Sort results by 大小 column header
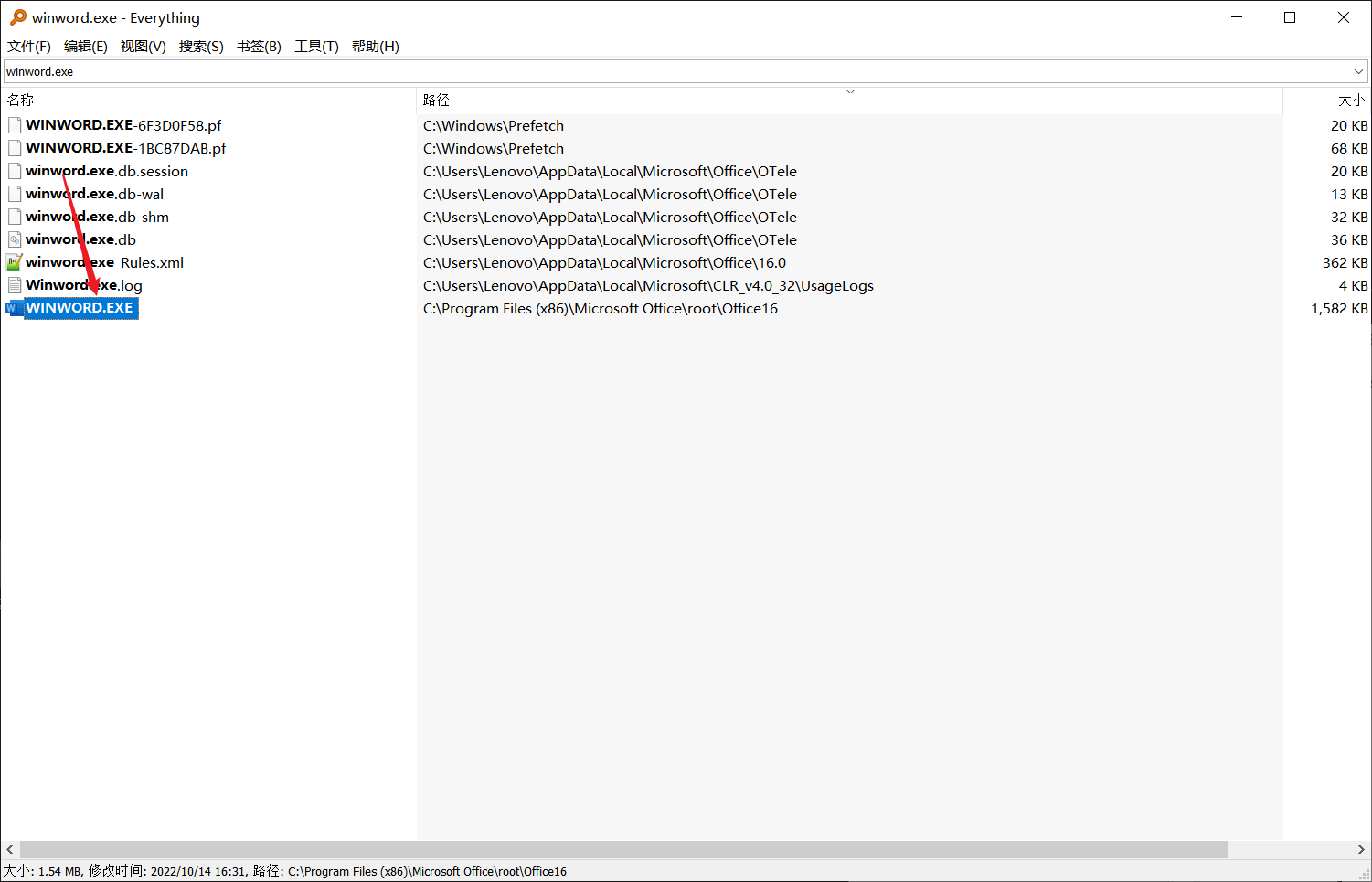Viewport: 1372px width, 882px height. [1326, 100]
